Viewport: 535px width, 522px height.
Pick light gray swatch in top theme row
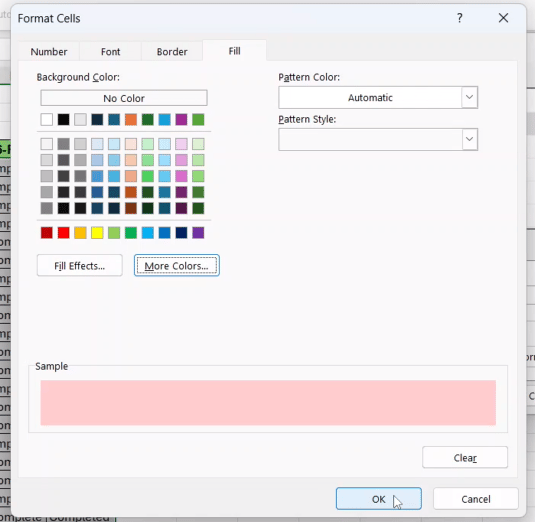tap(80, 119)
